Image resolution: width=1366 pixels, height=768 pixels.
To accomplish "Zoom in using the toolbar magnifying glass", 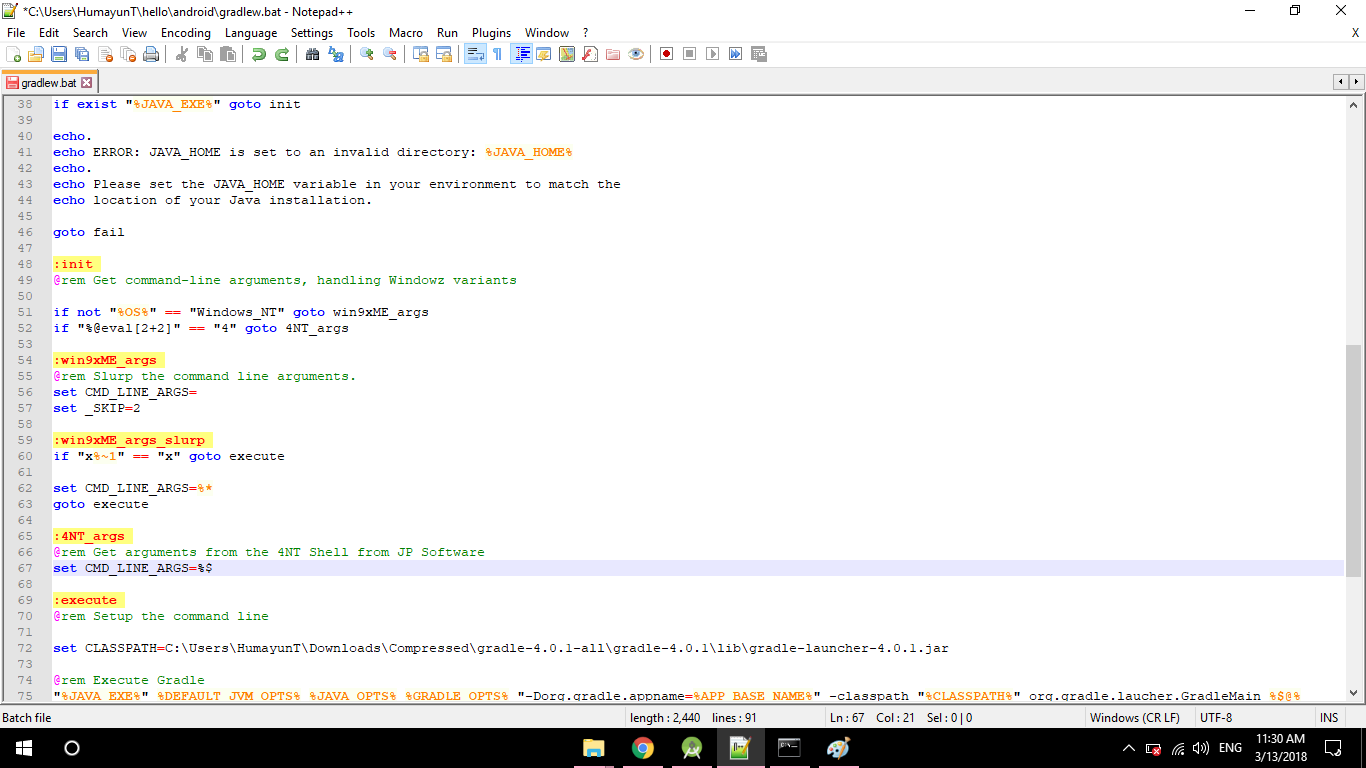I will (366, 54).
